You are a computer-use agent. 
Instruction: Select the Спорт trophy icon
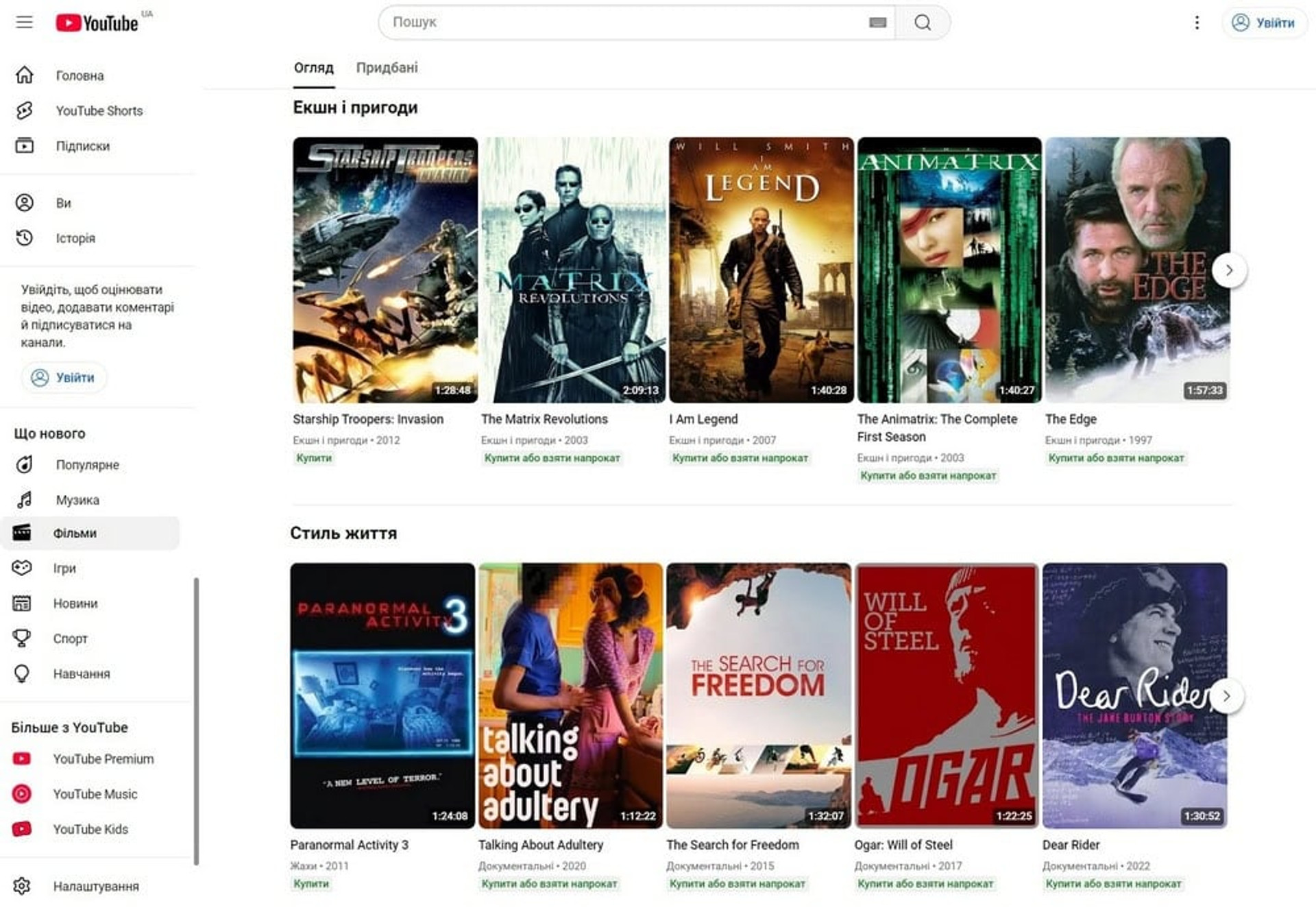coord(22,638)
